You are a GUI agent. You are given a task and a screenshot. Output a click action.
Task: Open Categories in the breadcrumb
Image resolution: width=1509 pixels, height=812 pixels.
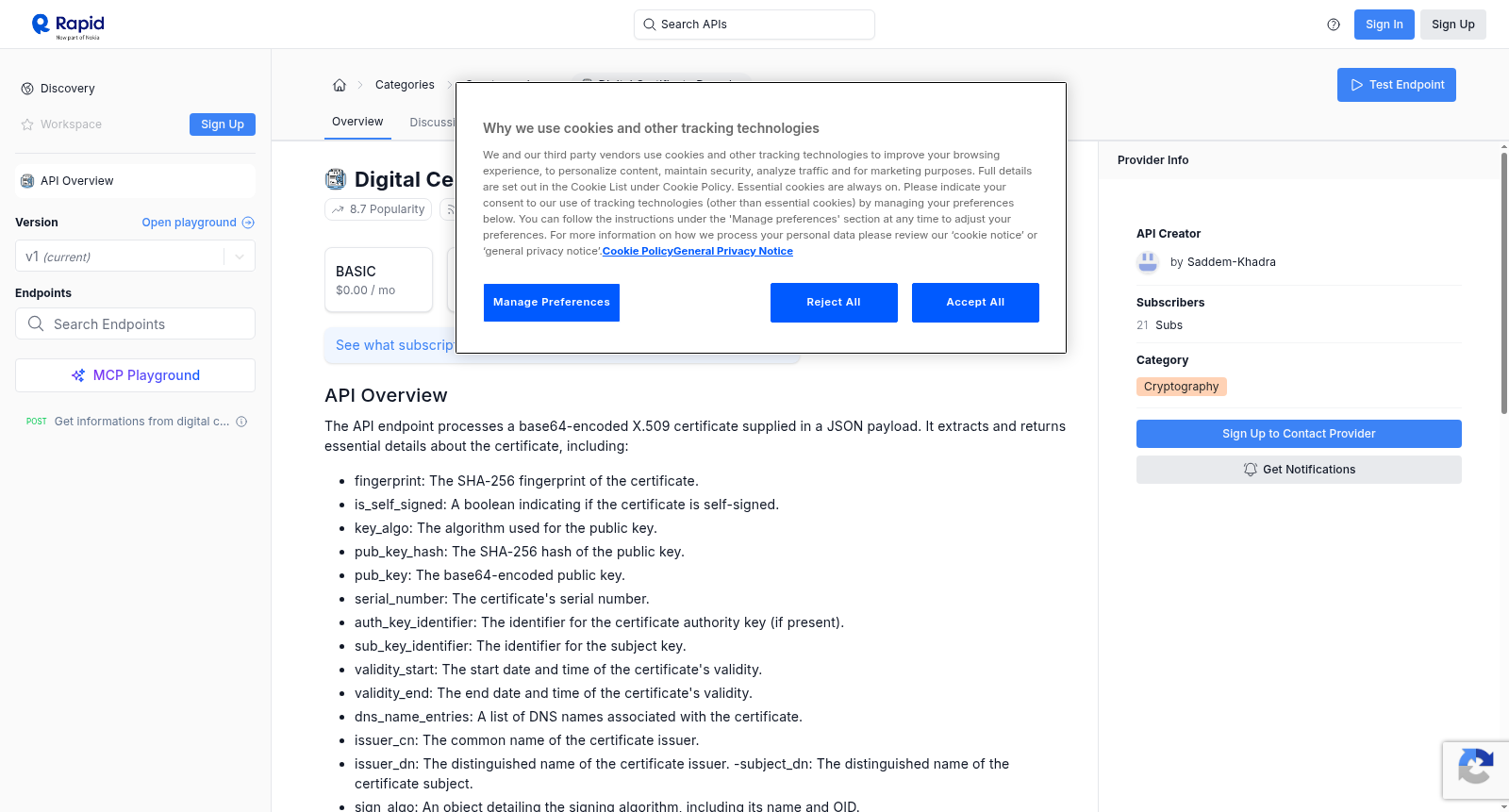tap(405, 85)
